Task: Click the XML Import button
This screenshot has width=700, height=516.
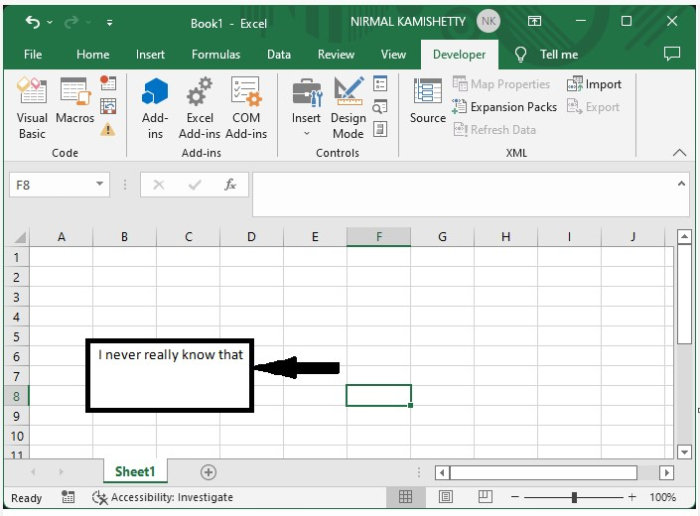Action: point(594,85)
